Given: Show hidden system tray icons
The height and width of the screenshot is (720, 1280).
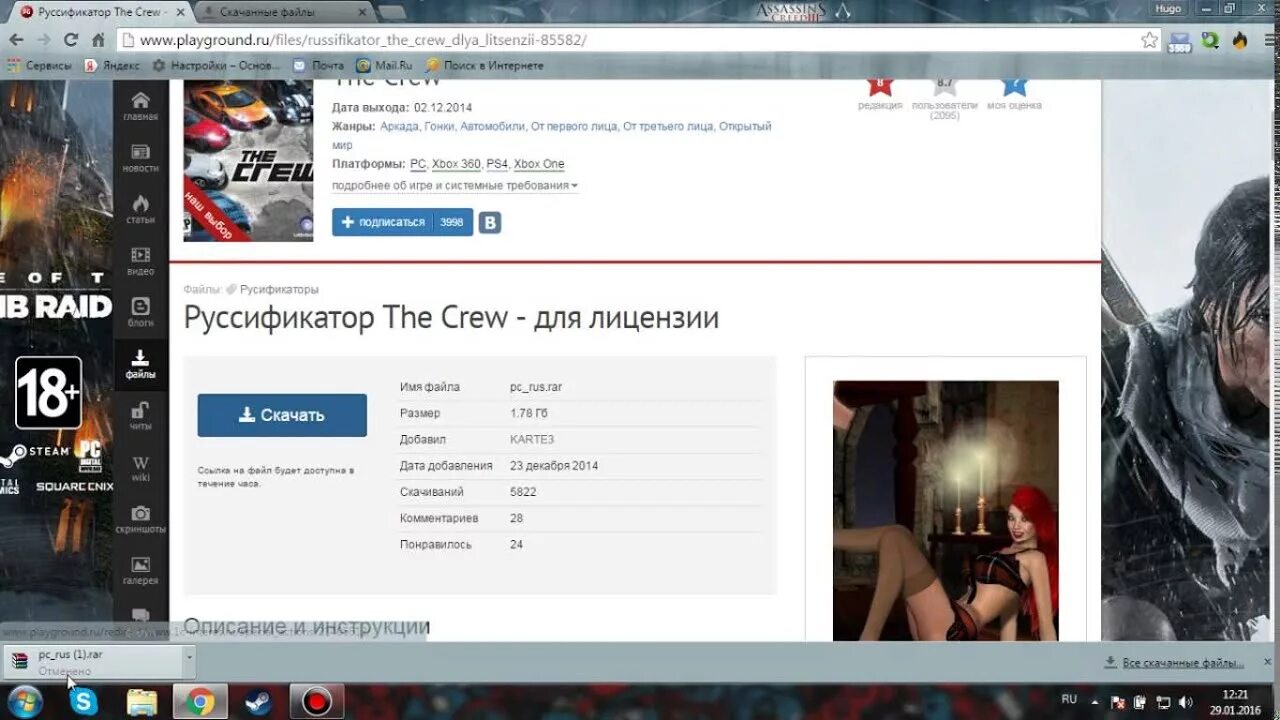Looking at the screenshot, I should point(1093,701).
